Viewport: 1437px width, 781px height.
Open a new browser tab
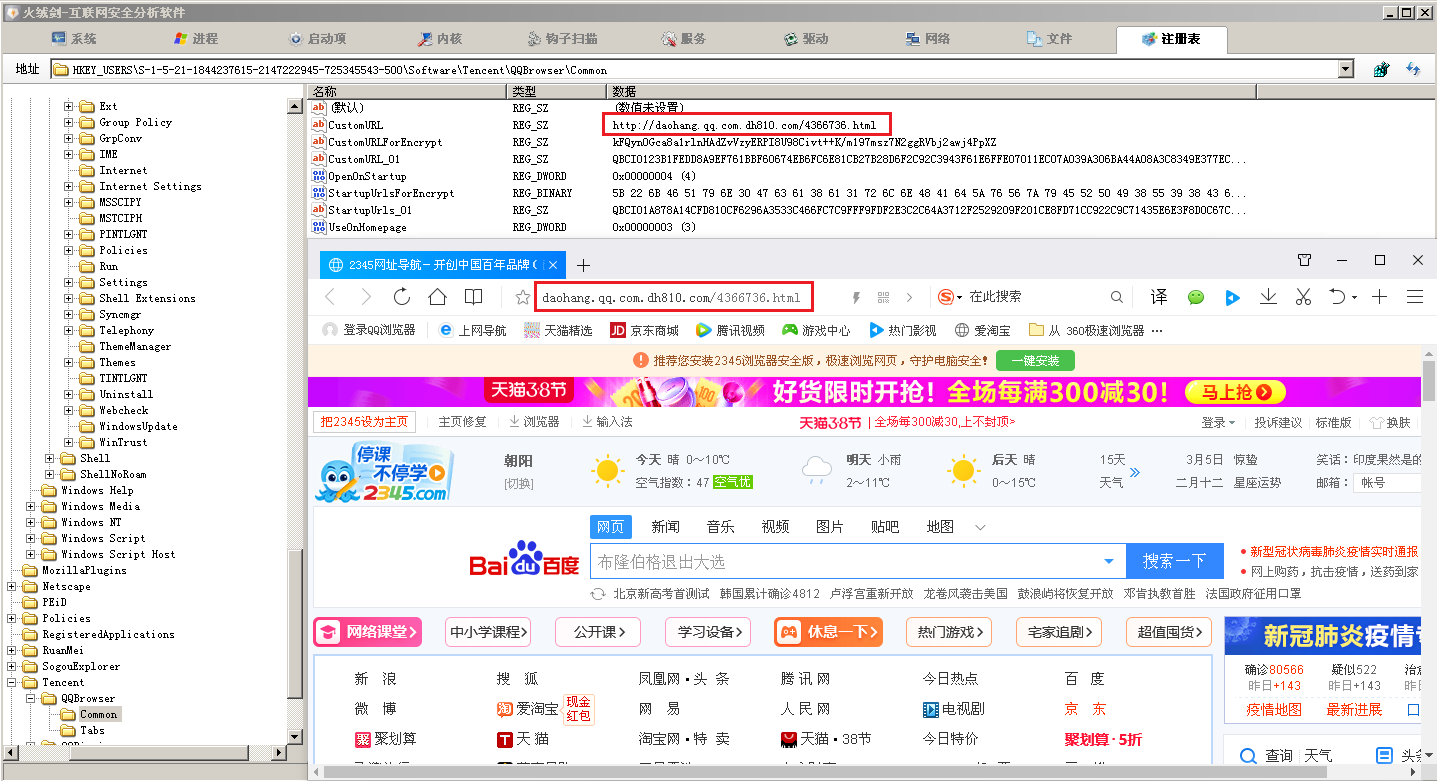(584, 265)
